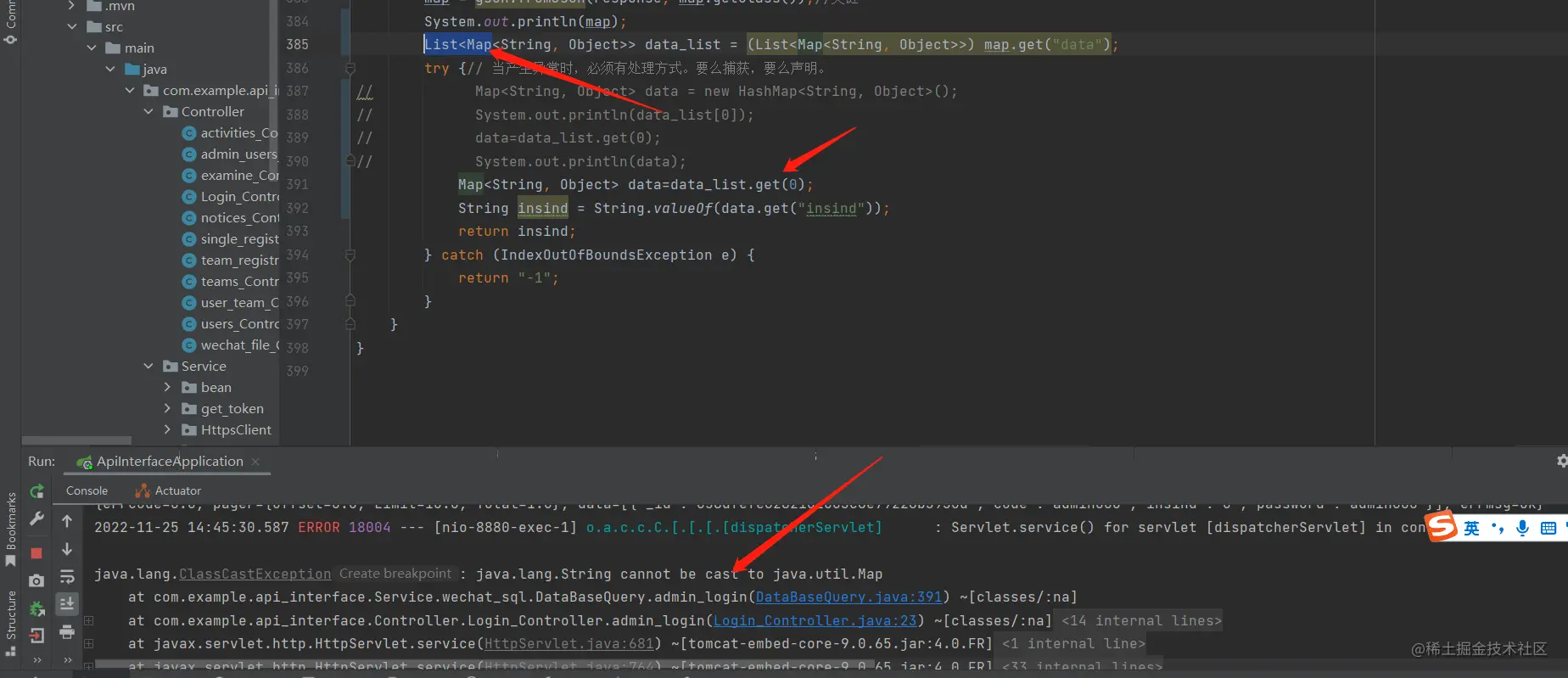
Task: Click the Bookmarks ribbon icon in sidebar
Action: point(10,561)
